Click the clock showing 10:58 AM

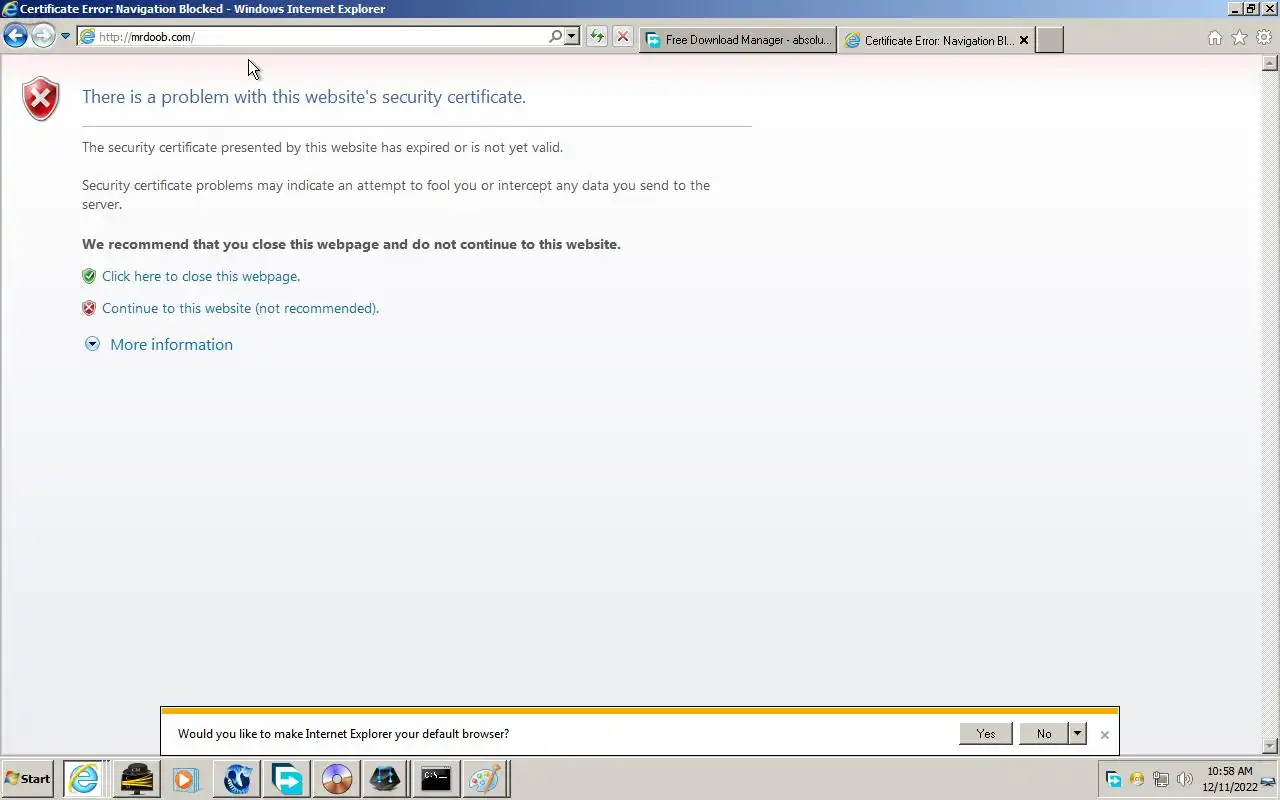coord(1230,779)
